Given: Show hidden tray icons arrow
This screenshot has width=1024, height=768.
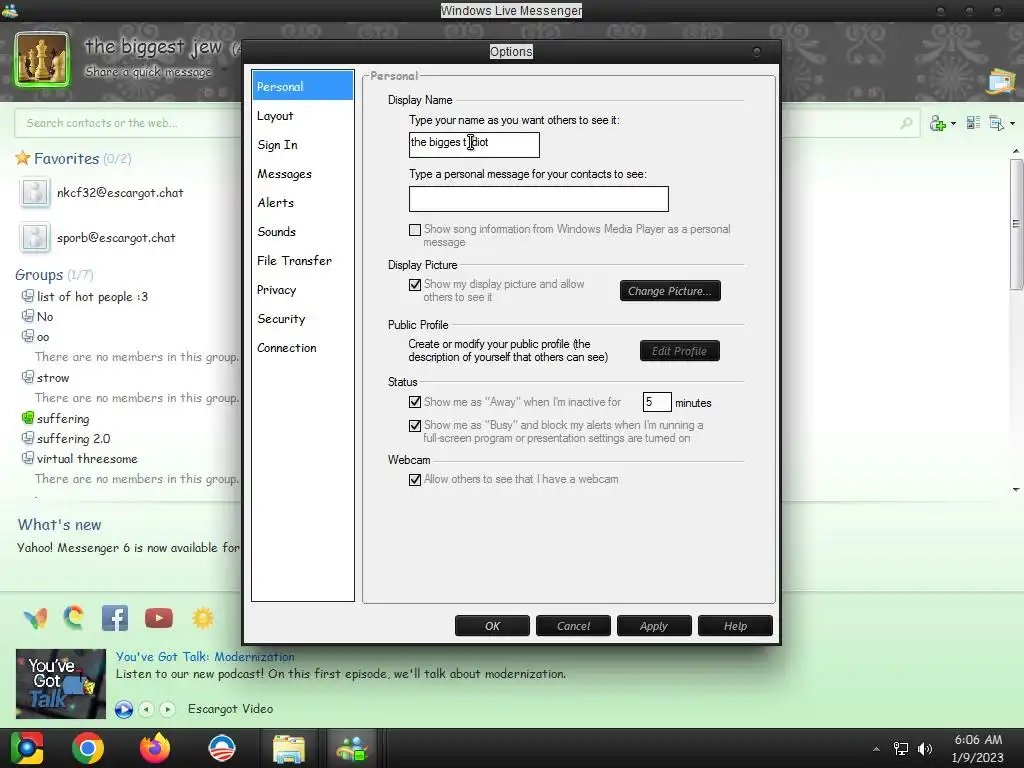Looking at the screenshot, I should 876,749.
